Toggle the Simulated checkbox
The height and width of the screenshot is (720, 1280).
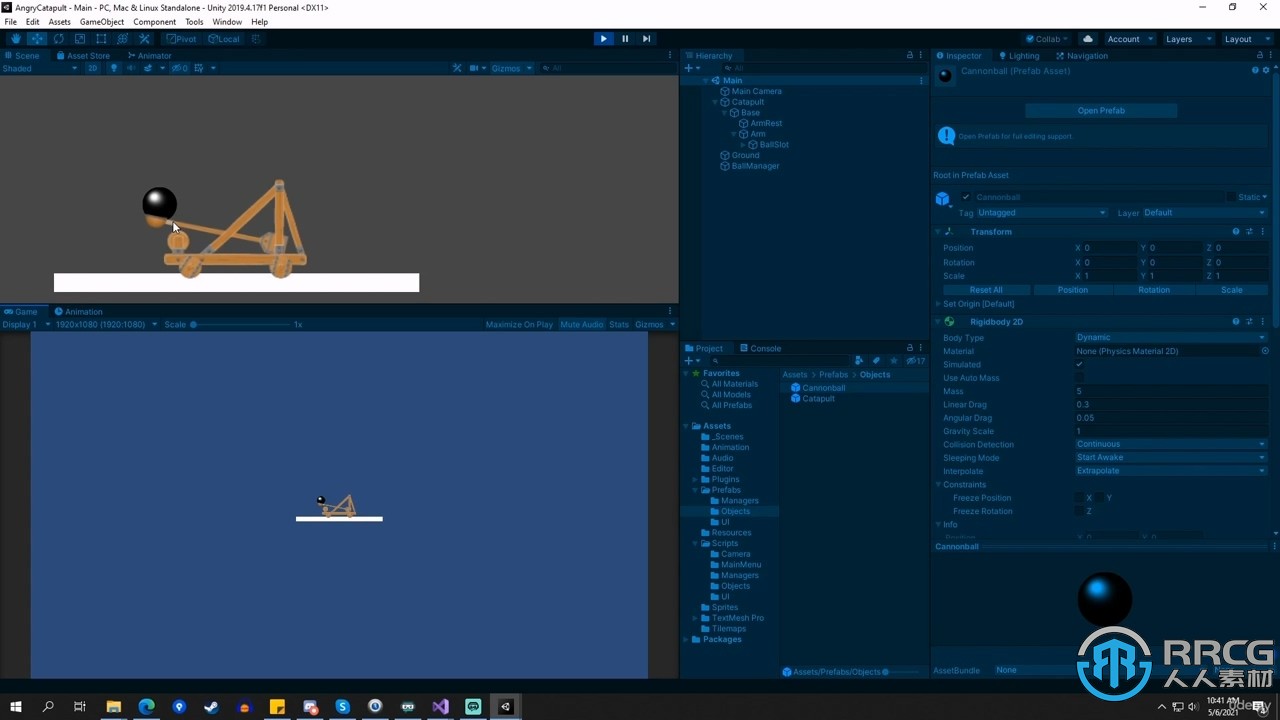[x=1079, y=365]
